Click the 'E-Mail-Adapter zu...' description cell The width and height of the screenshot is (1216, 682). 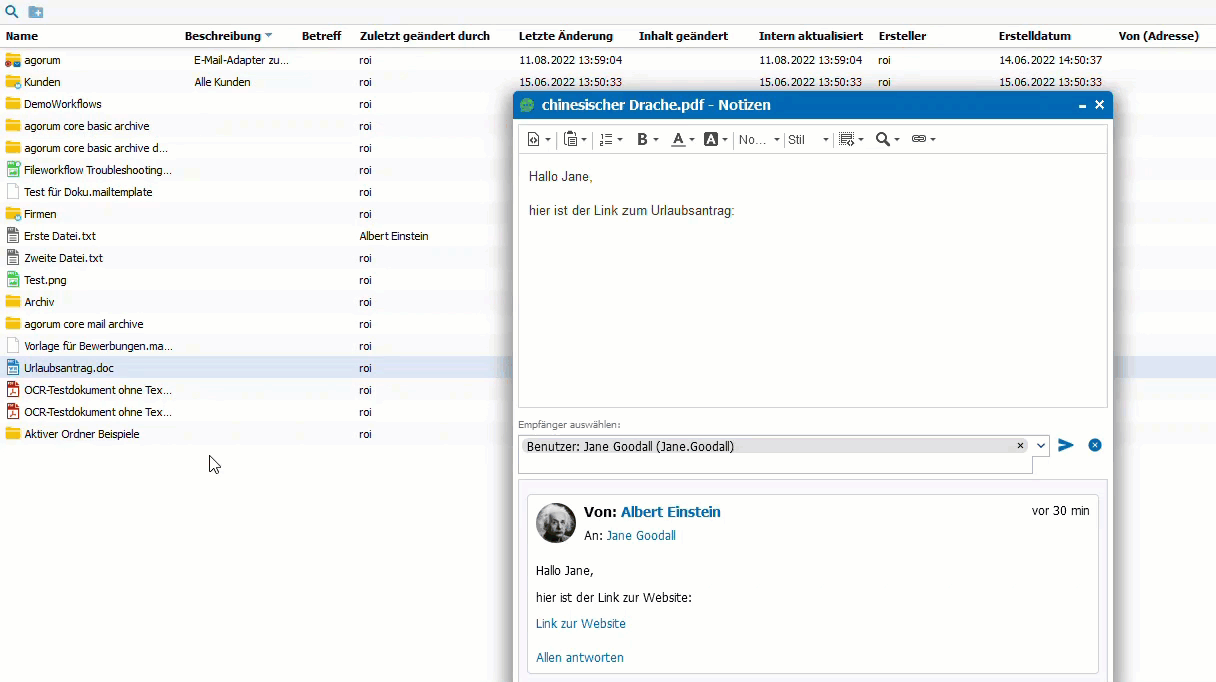click(241, 60)
